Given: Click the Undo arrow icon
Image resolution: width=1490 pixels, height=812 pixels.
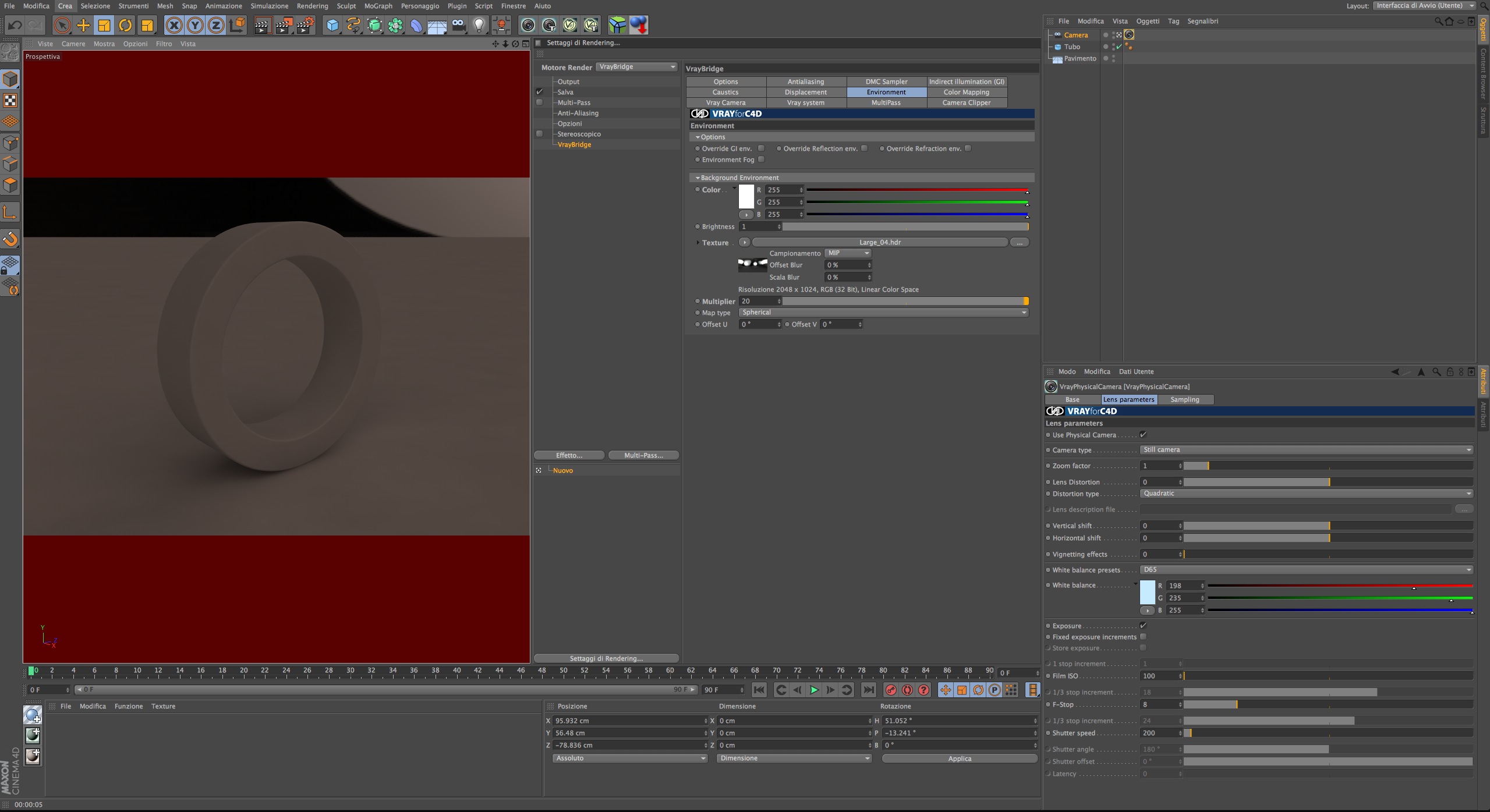Looking at the screenshot, I should pyautogui.click(x=15, y=25).
